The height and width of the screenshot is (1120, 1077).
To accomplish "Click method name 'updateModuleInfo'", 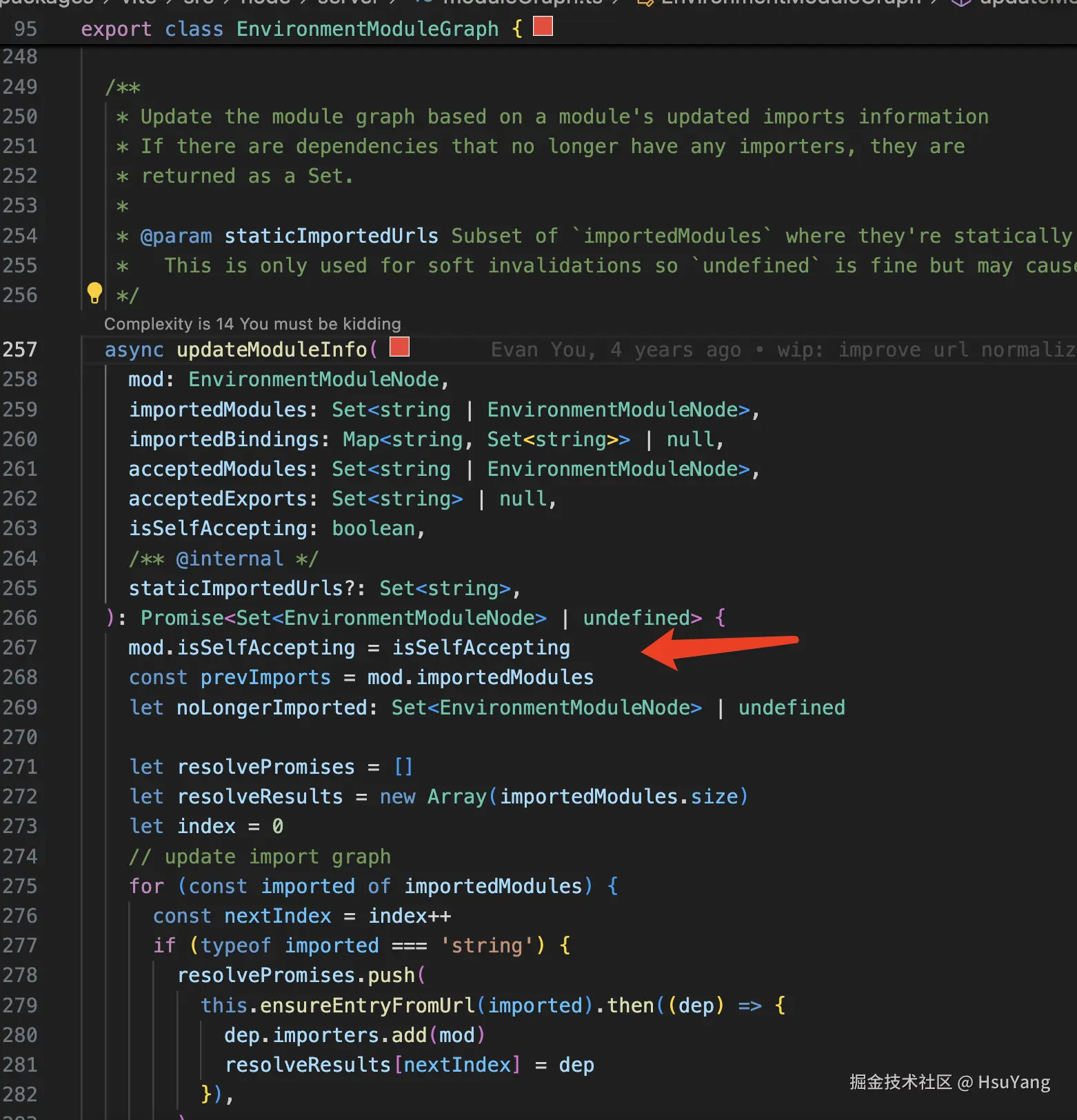I will click(272, 350).
